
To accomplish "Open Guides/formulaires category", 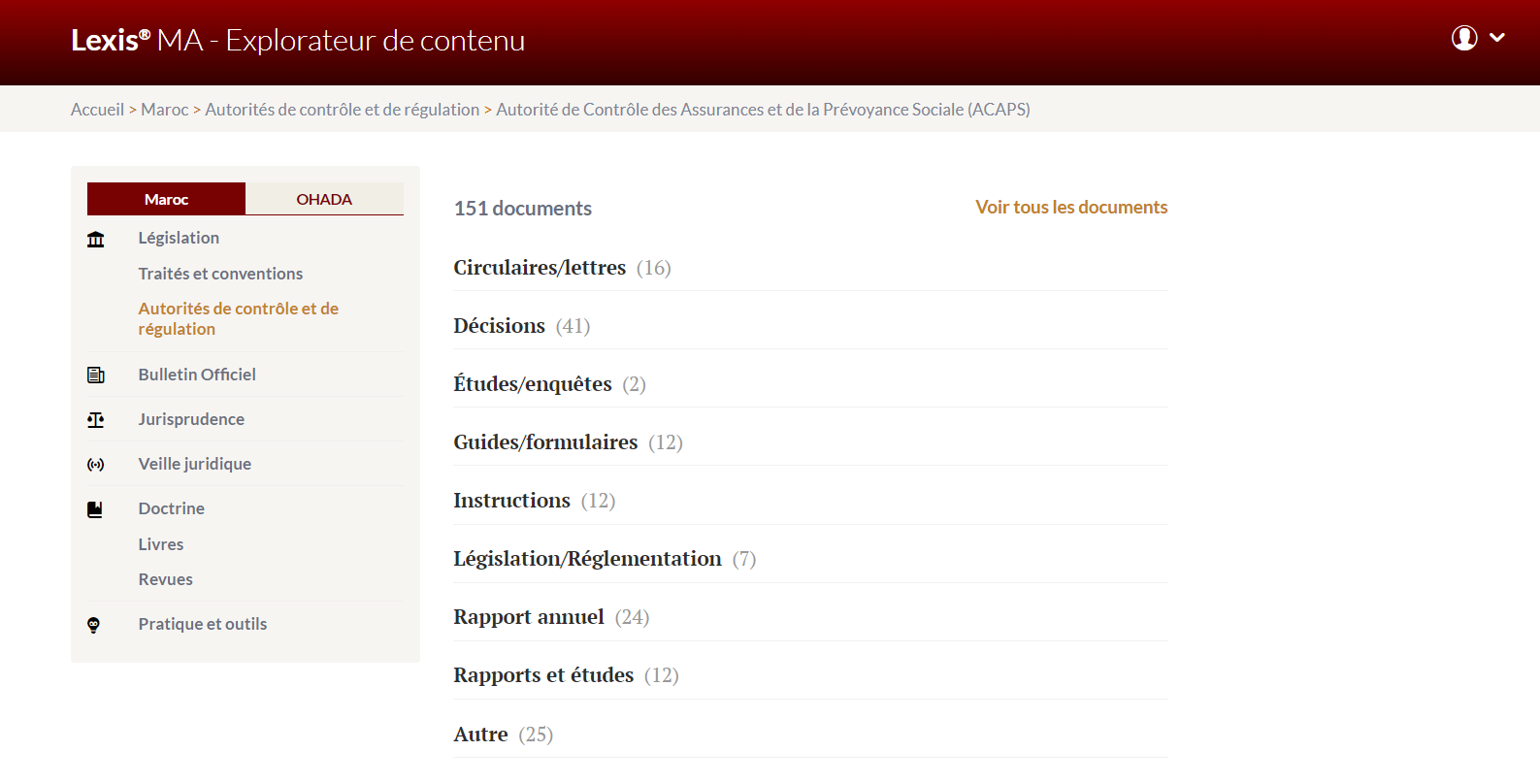I will (810, 442).
